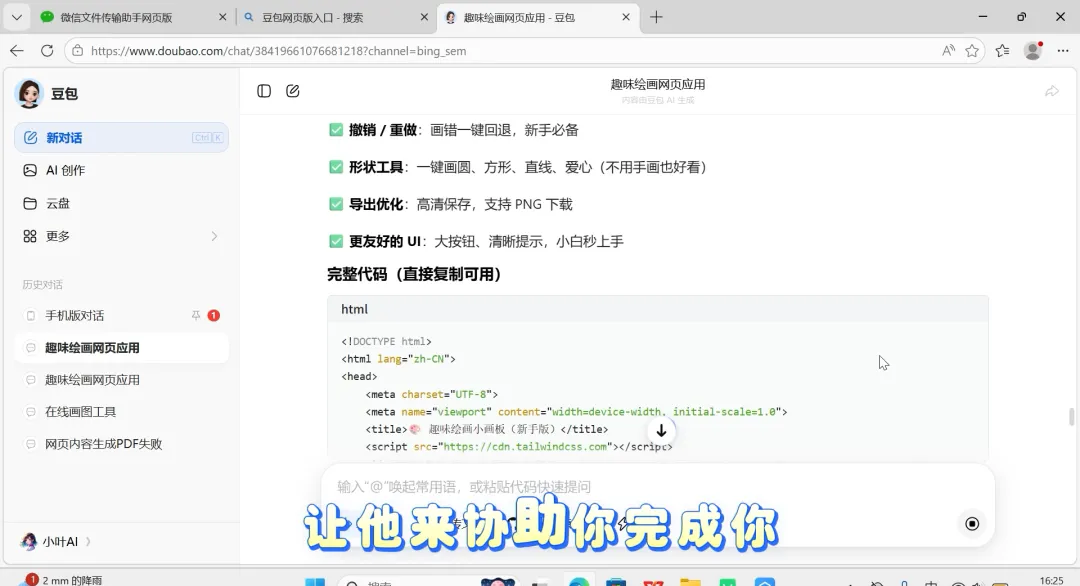Viewport: 1080px width, 586px height.
Task: Click the Ctrl K shortcut hint
Action: pyautogui.click(x=207, y=138)
